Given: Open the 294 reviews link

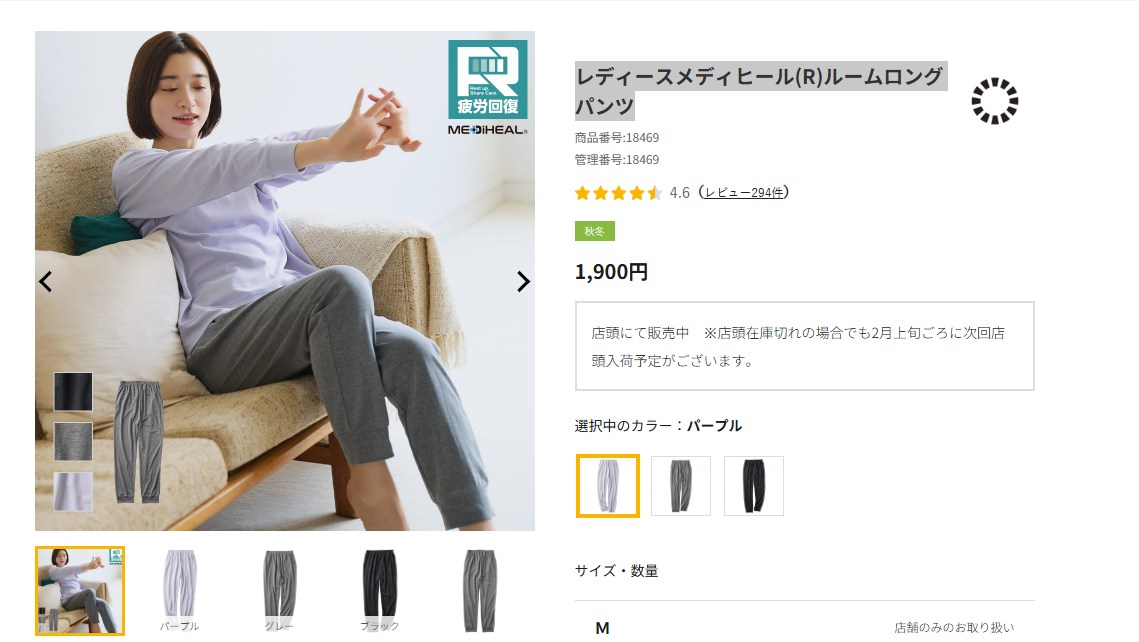Looking at the screenshot, I should [x=745, y=192].
